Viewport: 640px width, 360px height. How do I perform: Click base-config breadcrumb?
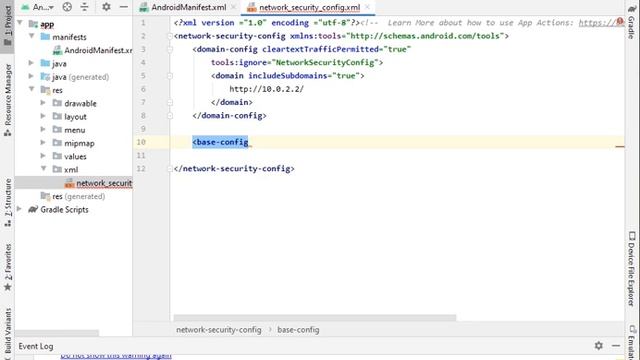[x=298, y=330]
